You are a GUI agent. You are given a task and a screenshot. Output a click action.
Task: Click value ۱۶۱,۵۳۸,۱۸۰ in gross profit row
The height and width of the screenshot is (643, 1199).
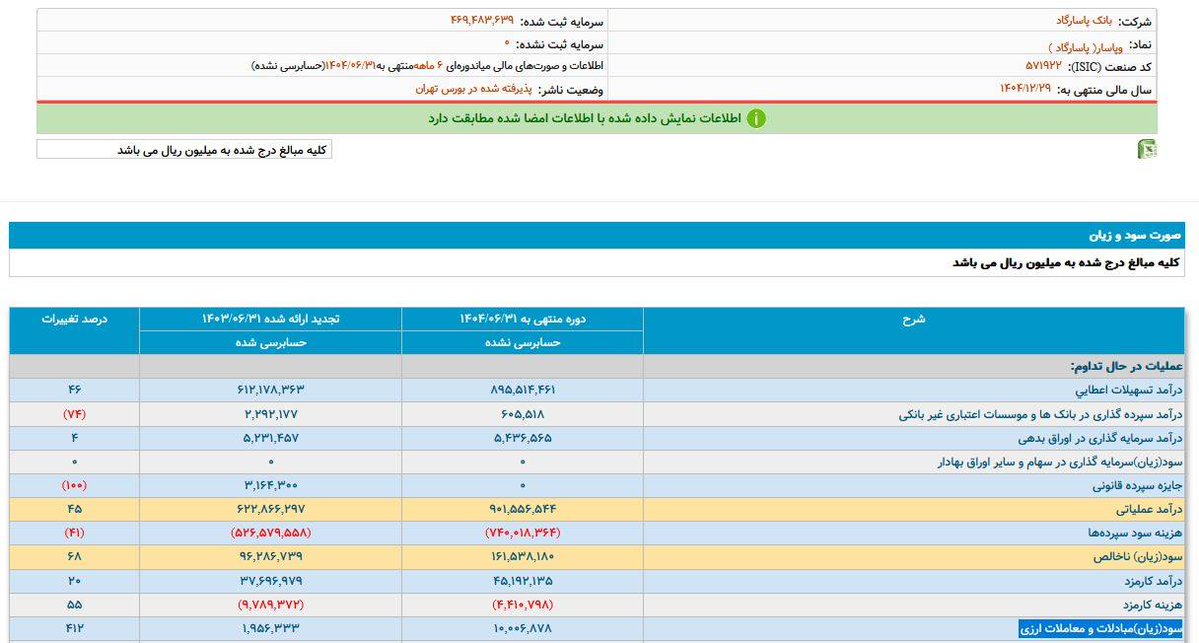pos(523,557)
